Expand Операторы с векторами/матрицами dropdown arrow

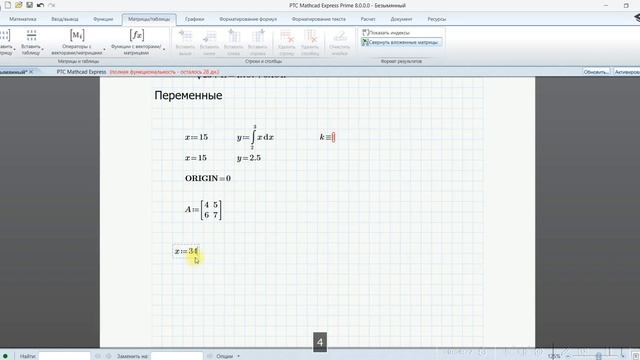tap(104, 50)
